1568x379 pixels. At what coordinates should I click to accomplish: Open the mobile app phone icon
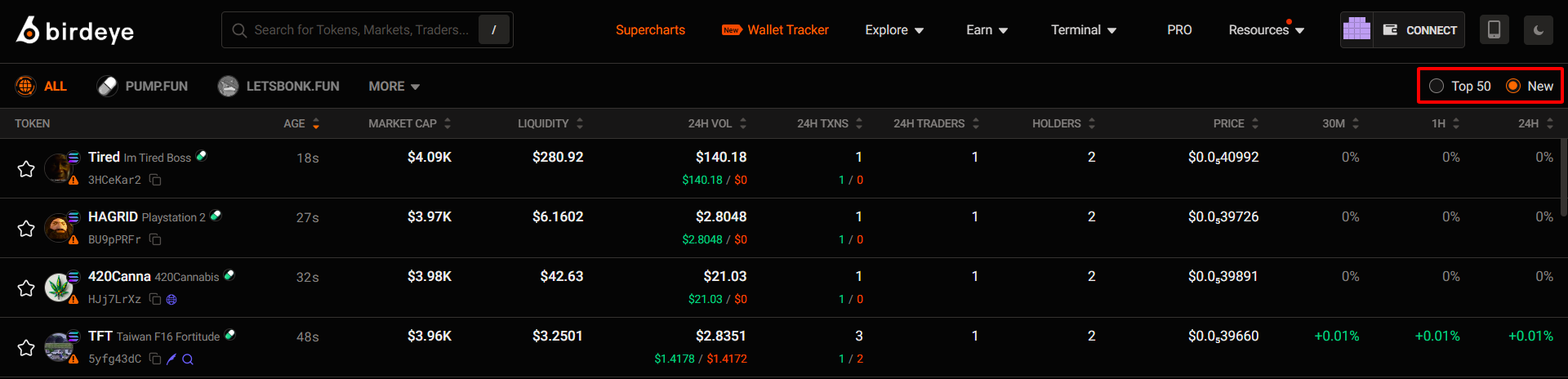[x=1494, y=30]
